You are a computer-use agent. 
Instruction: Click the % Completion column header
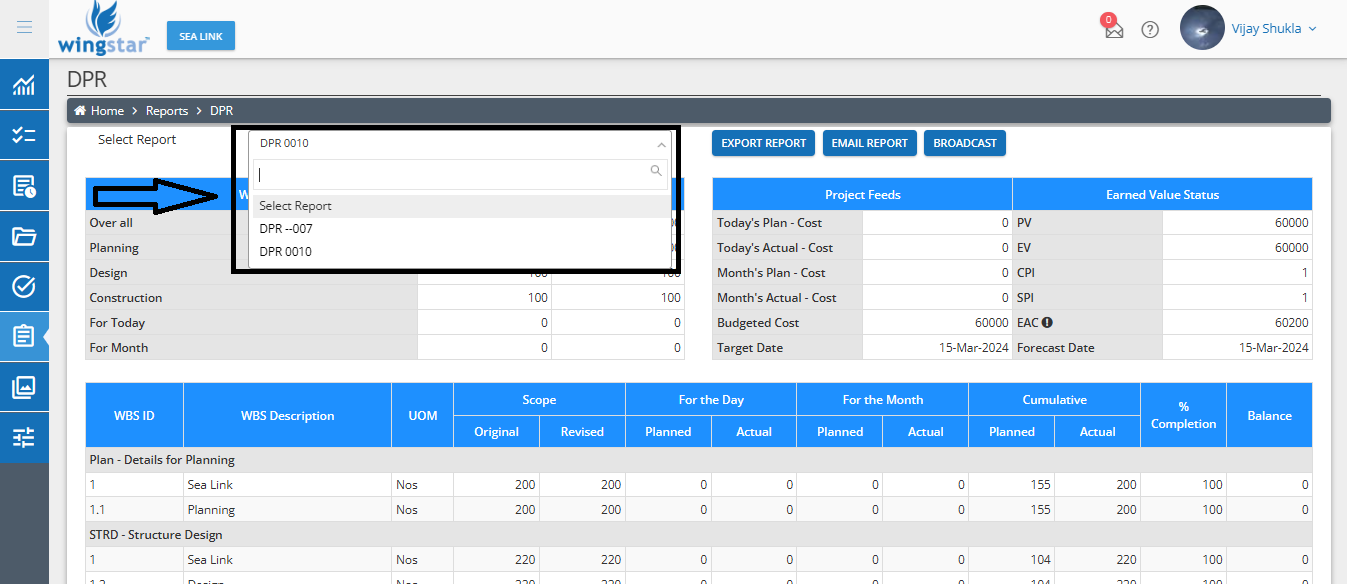(1183, 415)
